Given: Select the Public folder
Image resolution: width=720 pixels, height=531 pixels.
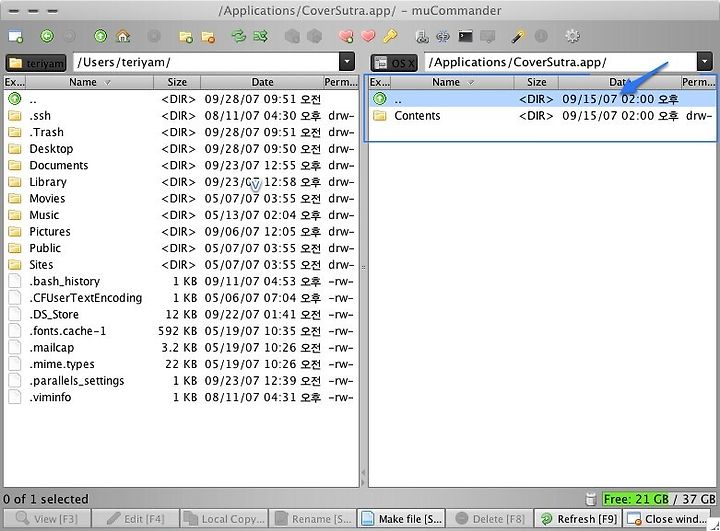Looking at the screenshot, I should [x=181, y=248].
